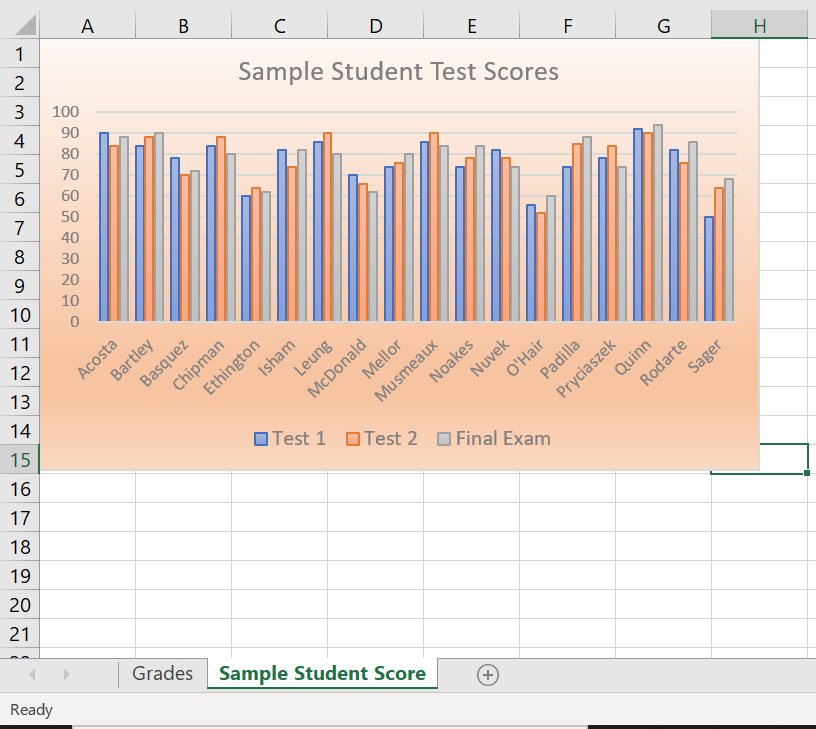
Task: Select row 16 header
Action: point(19,489)
